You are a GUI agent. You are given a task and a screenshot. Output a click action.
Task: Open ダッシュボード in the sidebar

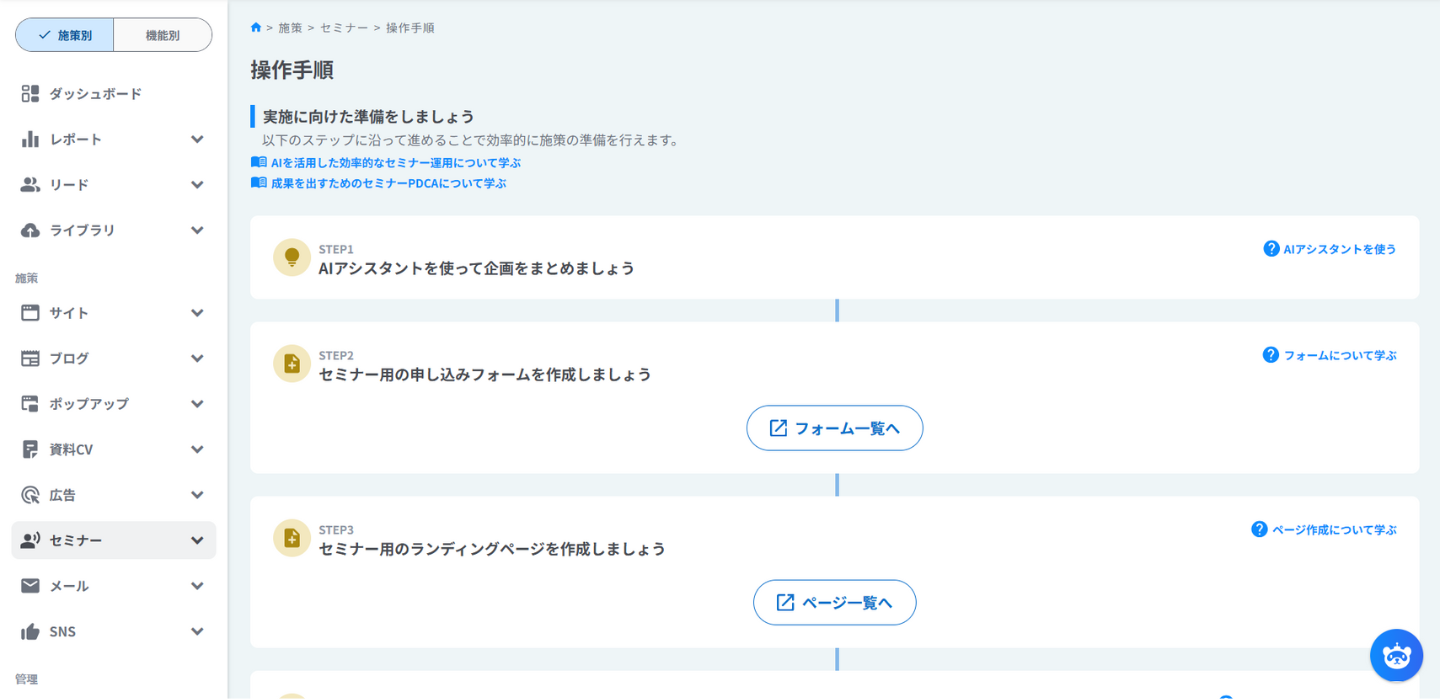pos(96,94)
